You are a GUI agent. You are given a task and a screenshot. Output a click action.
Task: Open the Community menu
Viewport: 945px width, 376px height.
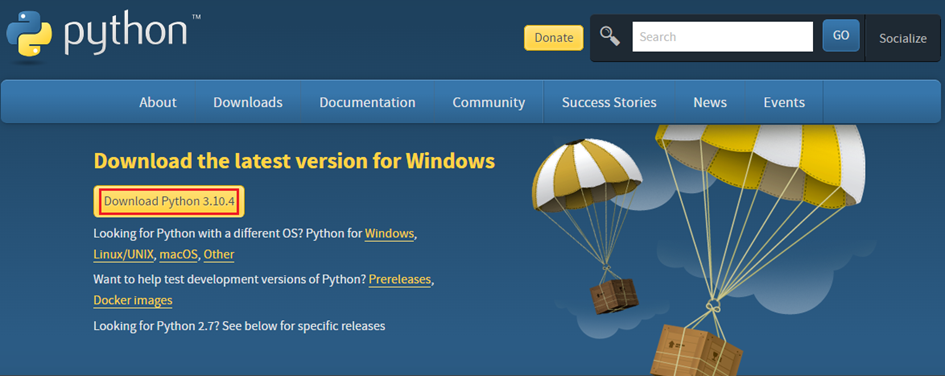coord(489,102)
